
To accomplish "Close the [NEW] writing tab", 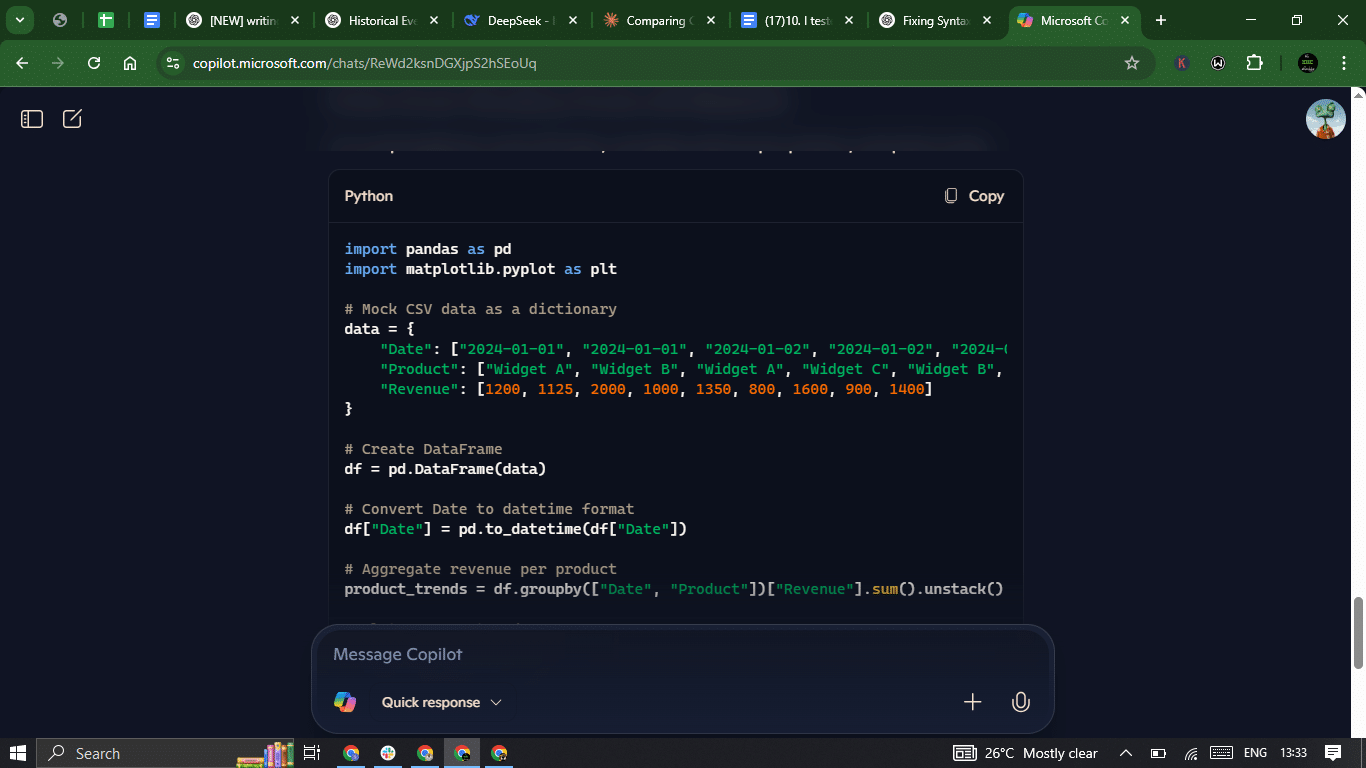I will click(295, 20).
